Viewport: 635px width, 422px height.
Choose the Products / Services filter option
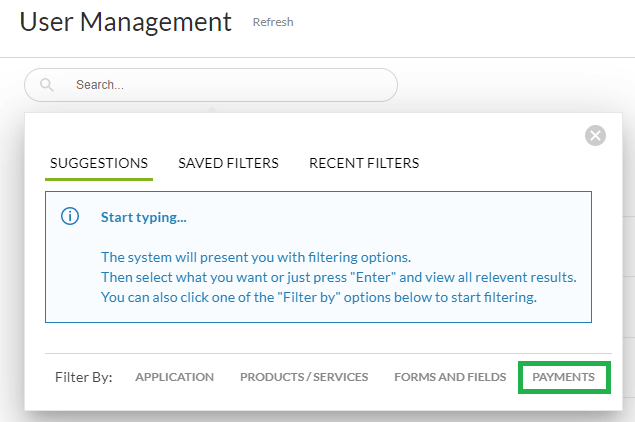(304, 377)
